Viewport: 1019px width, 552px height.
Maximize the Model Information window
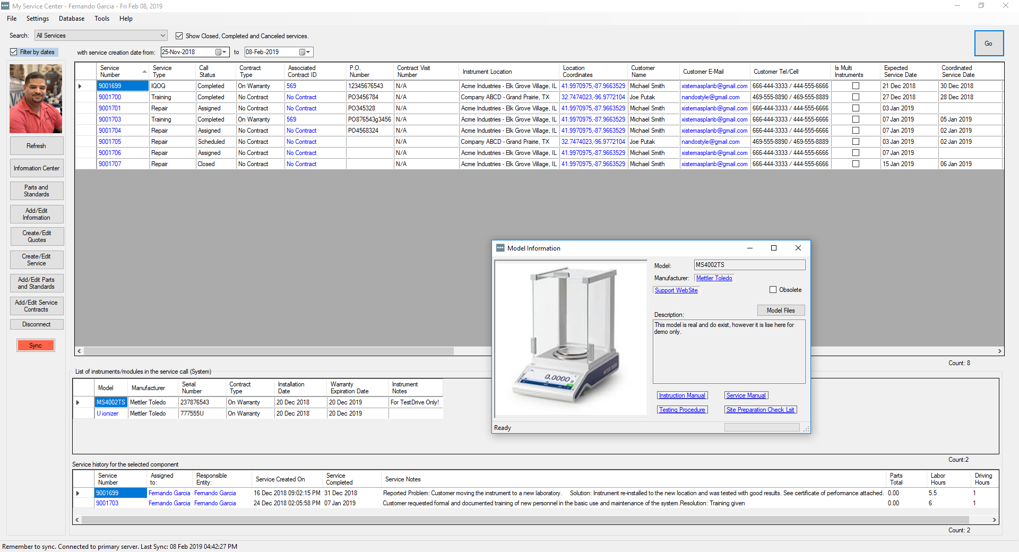(x=773, y=248)
